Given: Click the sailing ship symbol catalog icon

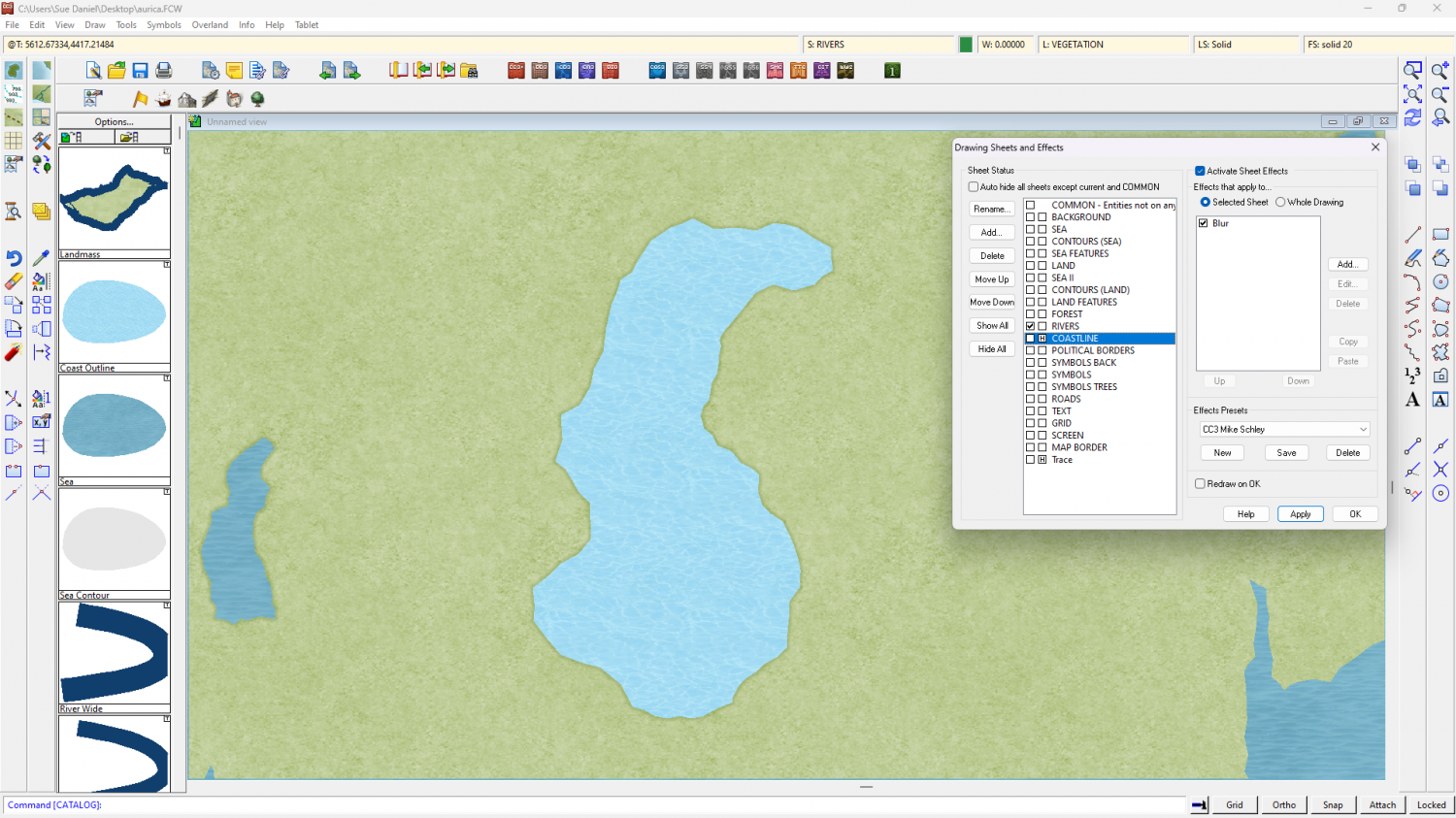Looking at the screenshot, I should tap(163, 99).
